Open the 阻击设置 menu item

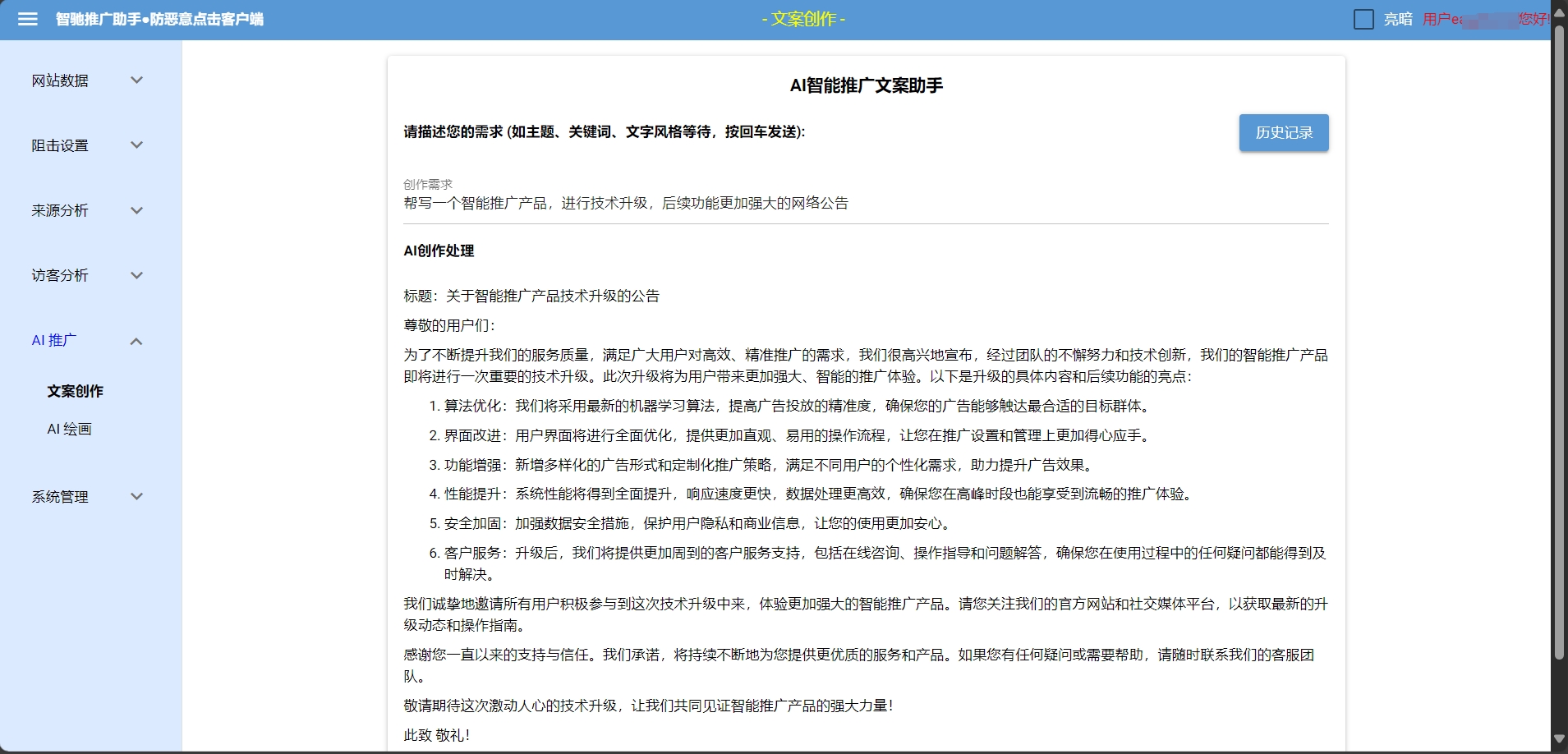point(60,145)
